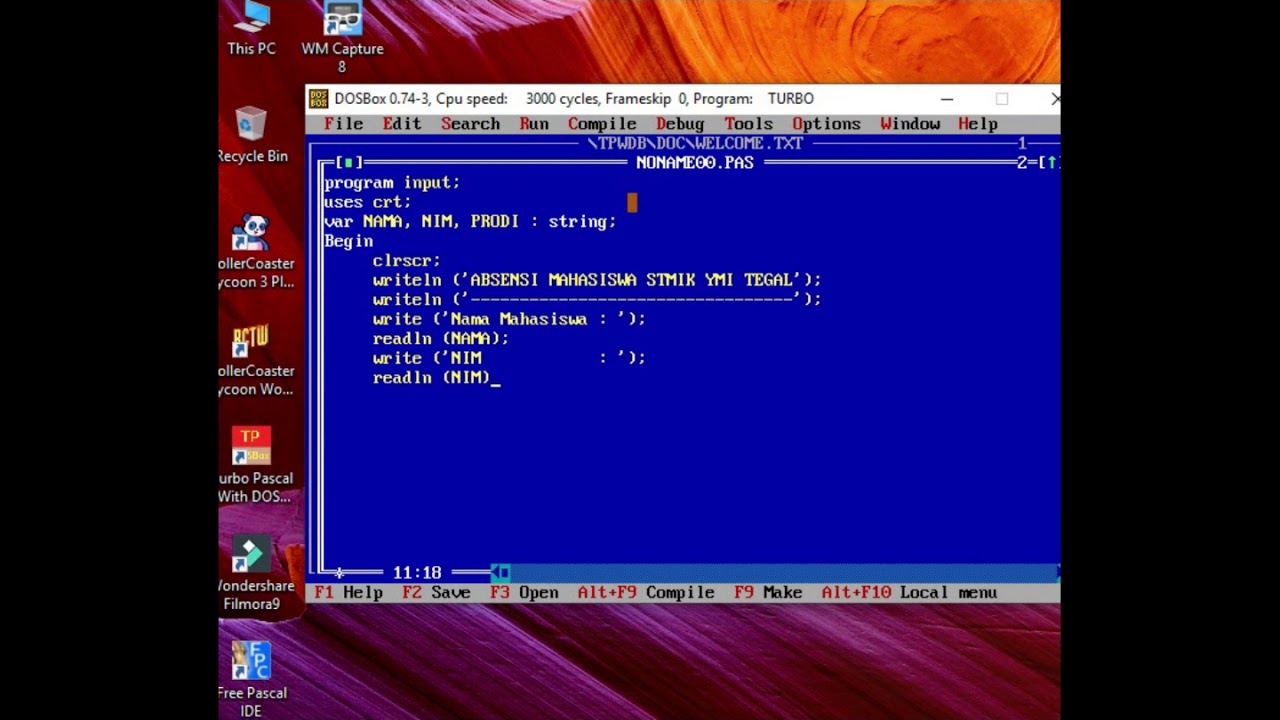
Task: Click Alt+F9 Compile in status bar
Action: click(646, 593)
